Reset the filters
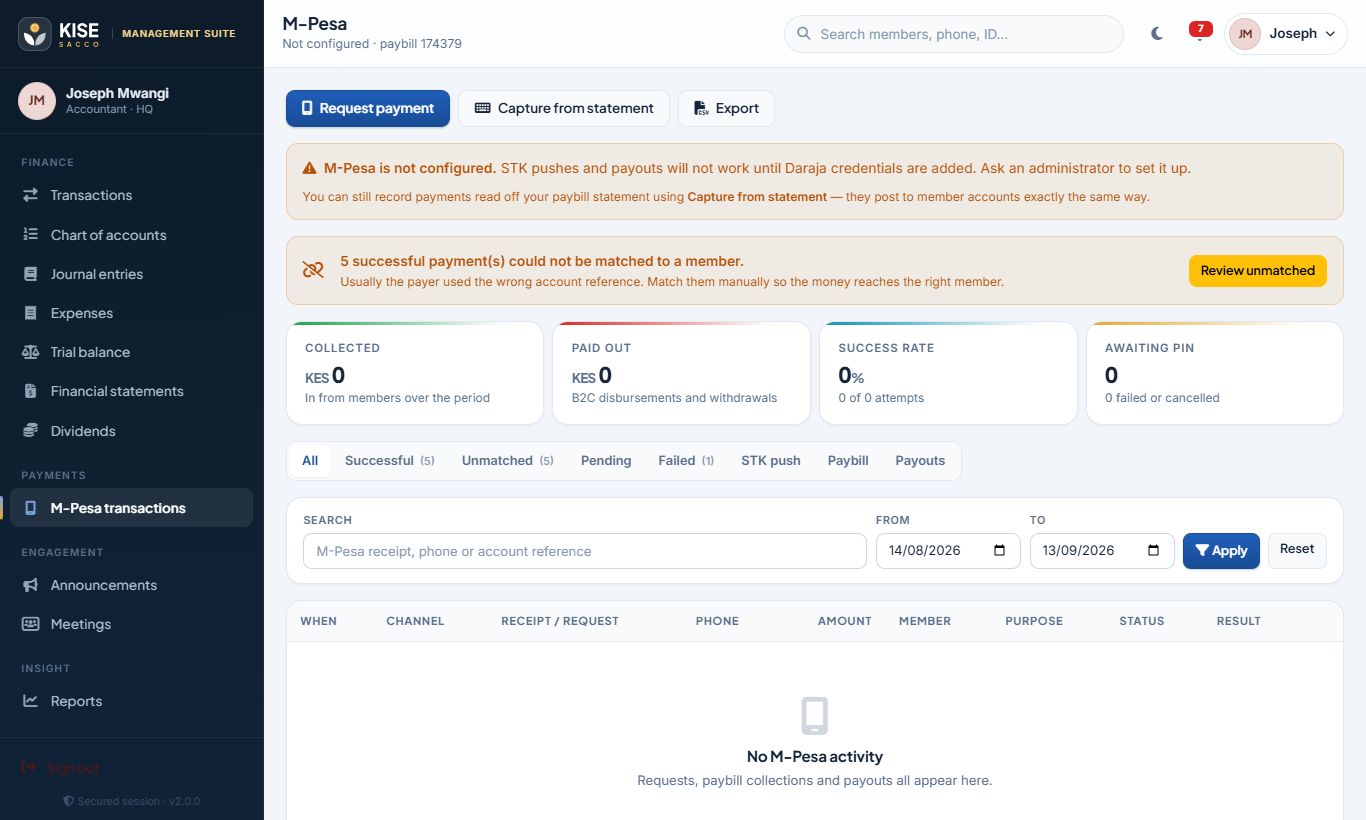Screen dimensions: 1366x820 (1297, 551)
